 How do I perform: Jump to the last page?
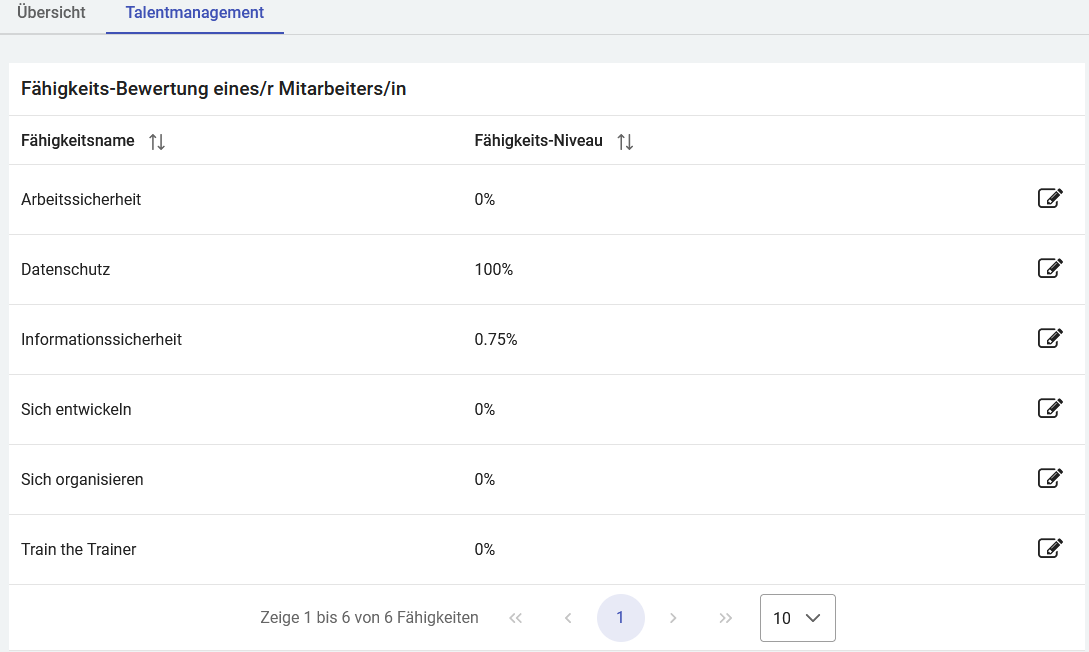click(x=726, y=618)
